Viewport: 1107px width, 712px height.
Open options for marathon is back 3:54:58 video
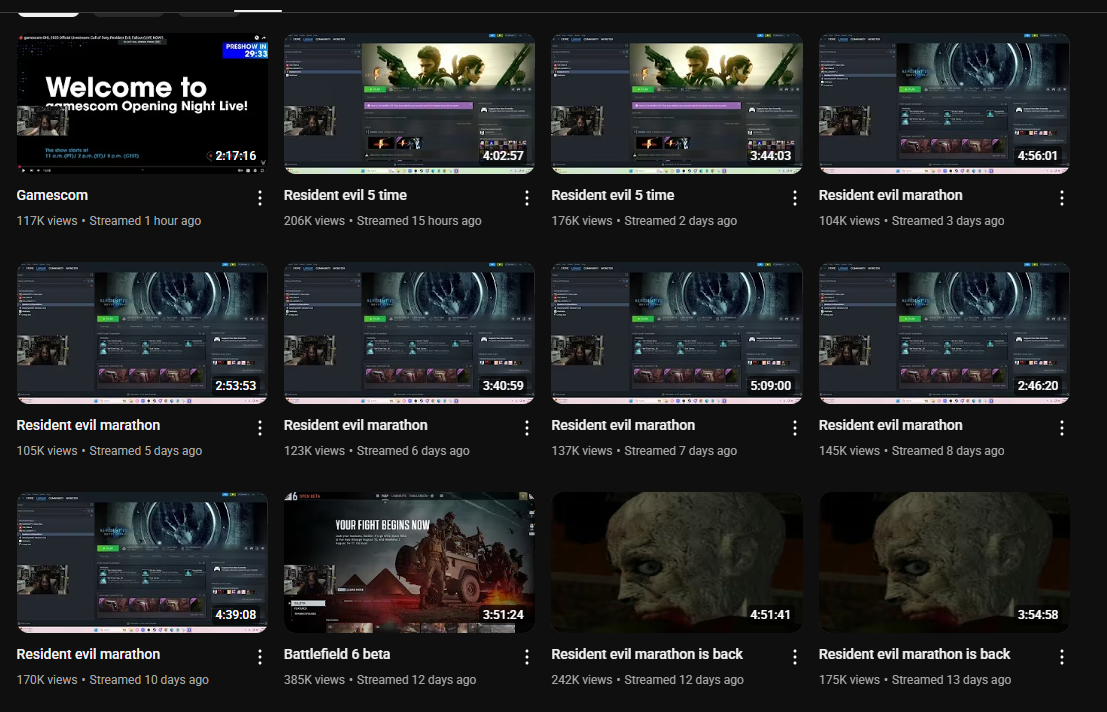click(x=1062, y=657)
